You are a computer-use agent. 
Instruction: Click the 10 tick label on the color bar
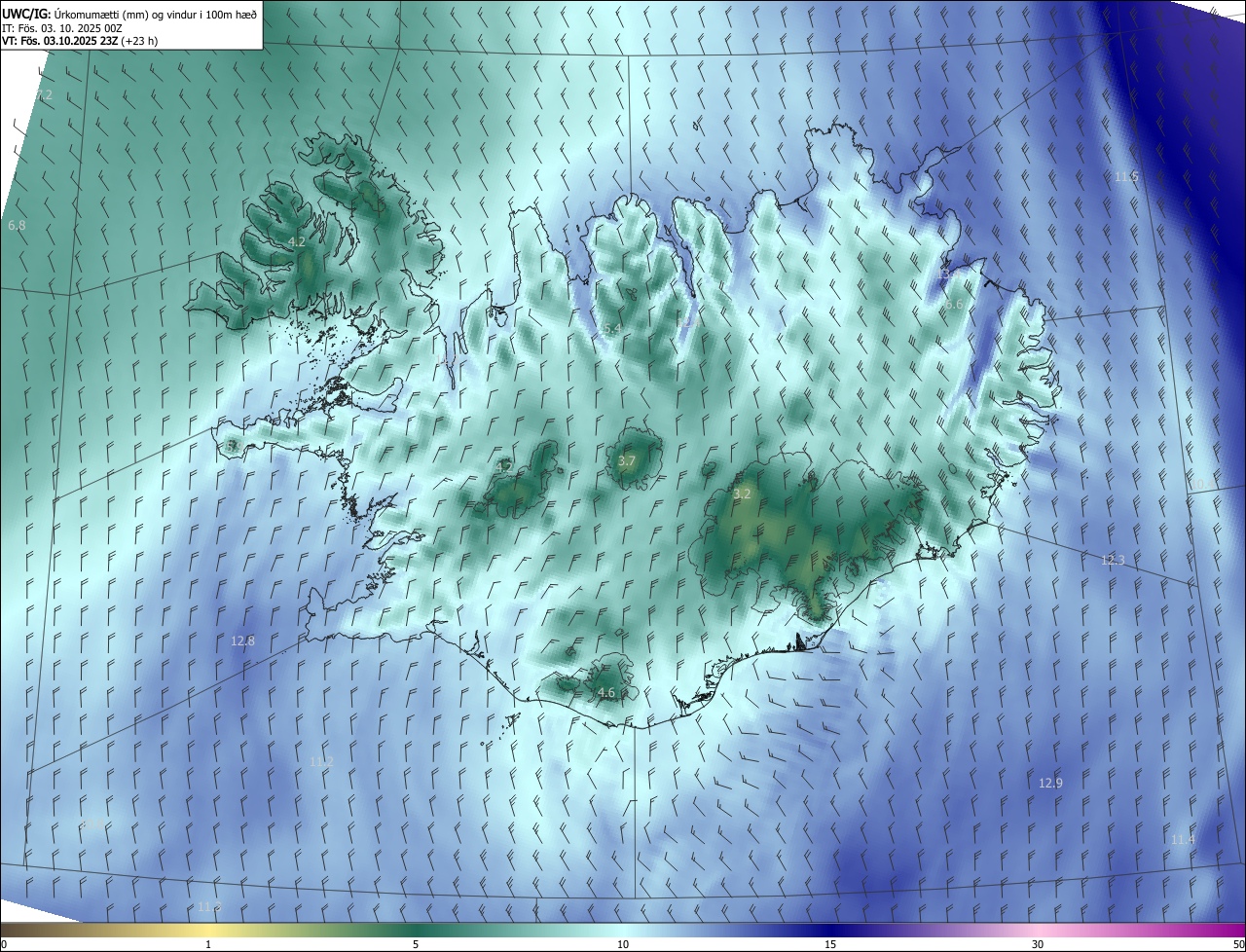tap(623, 944)
